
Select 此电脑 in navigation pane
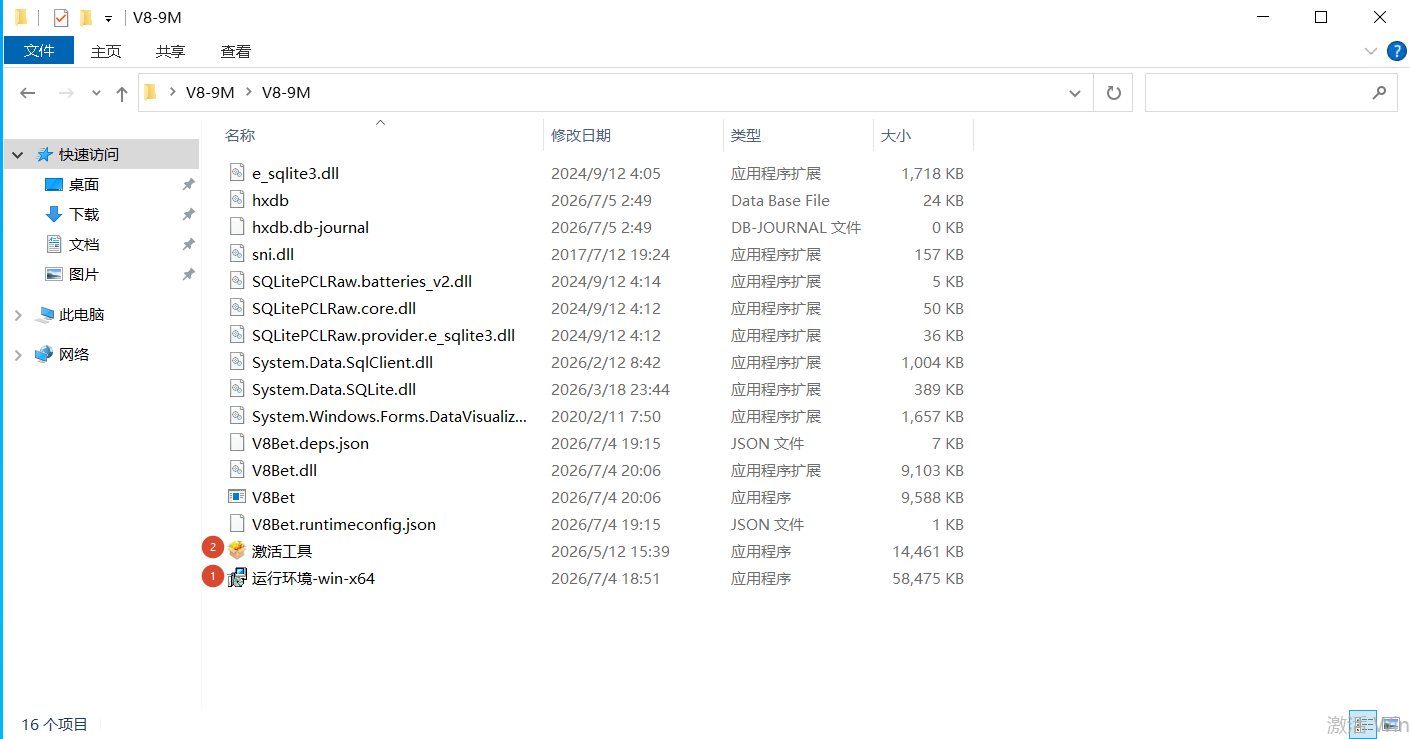[x=82, y=314]
